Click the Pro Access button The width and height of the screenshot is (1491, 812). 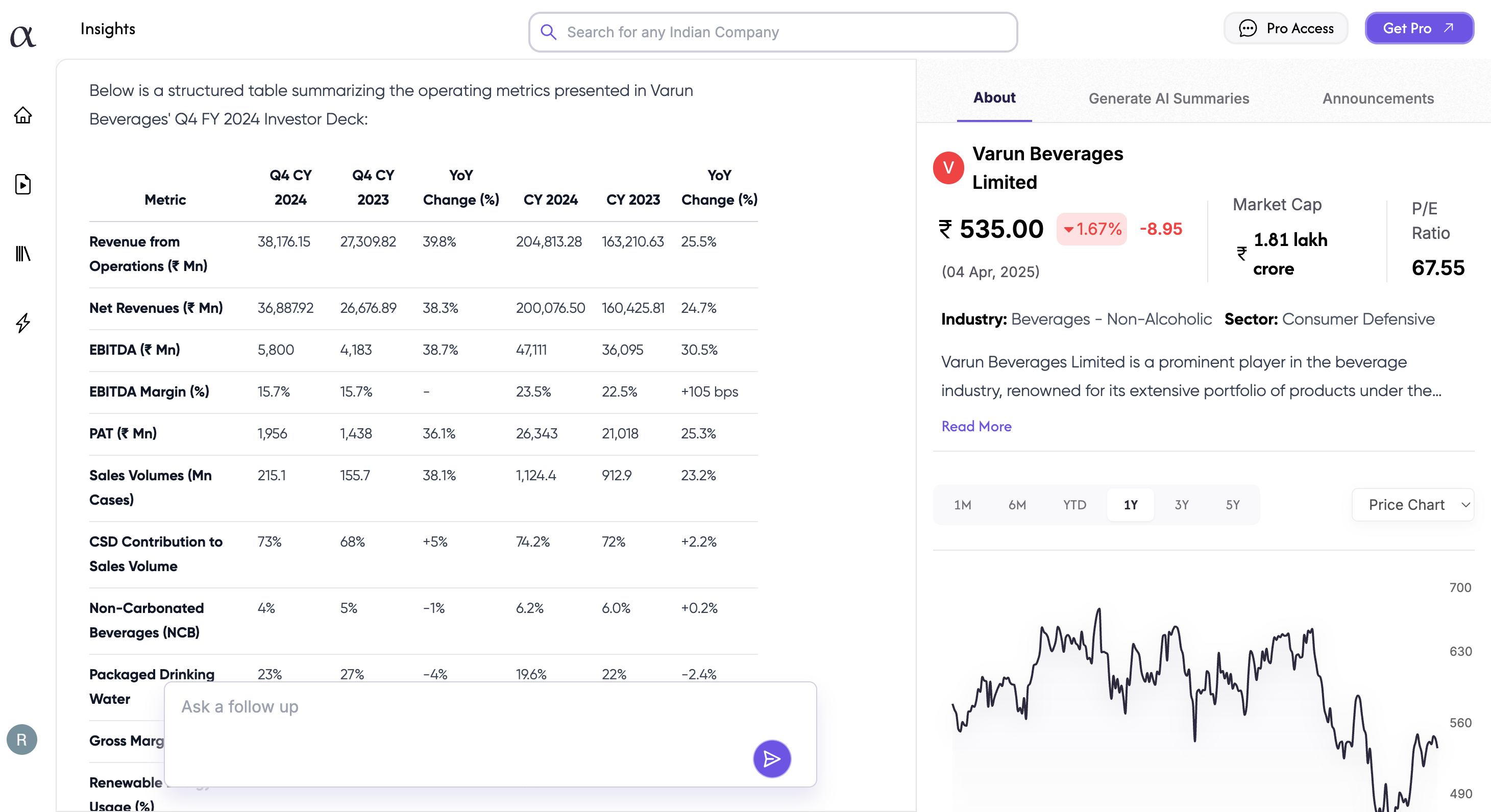click(x=1285, y=28)
